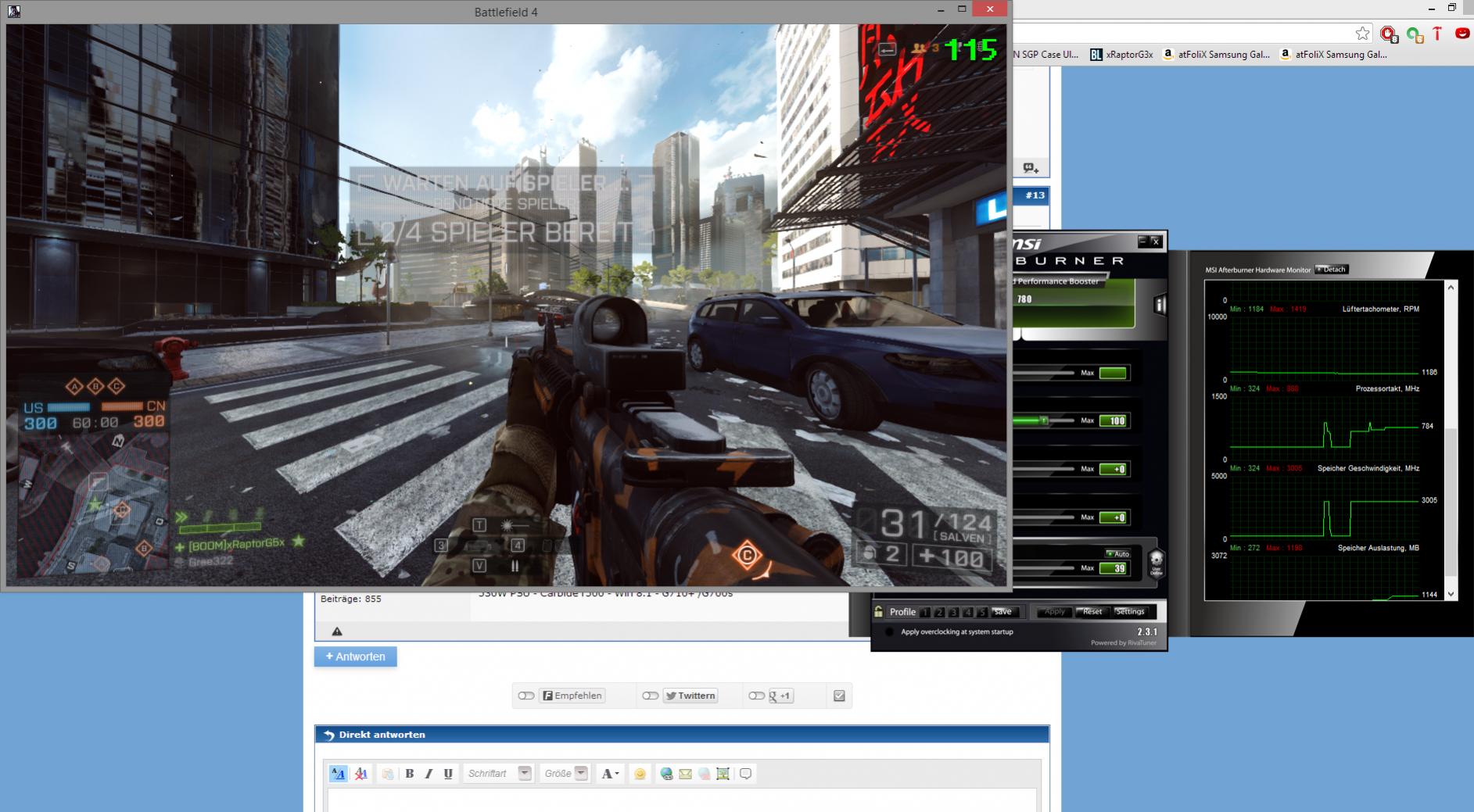Click the insert quote speech bubble icon
Image resolution: width=1474 pixels, height=812 pixels.
click(746, 774)
